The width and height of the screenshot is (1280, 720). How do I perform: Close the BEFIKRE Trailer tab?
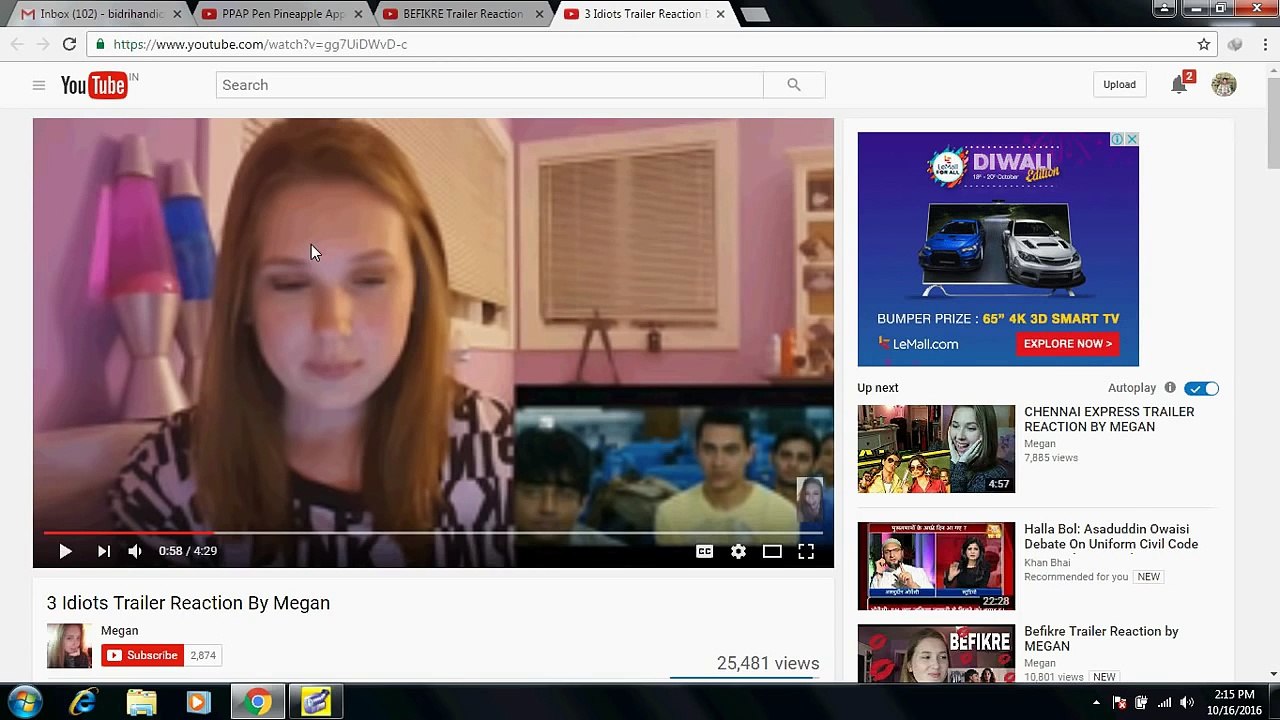pyautogui.click(x=539, y=14)
